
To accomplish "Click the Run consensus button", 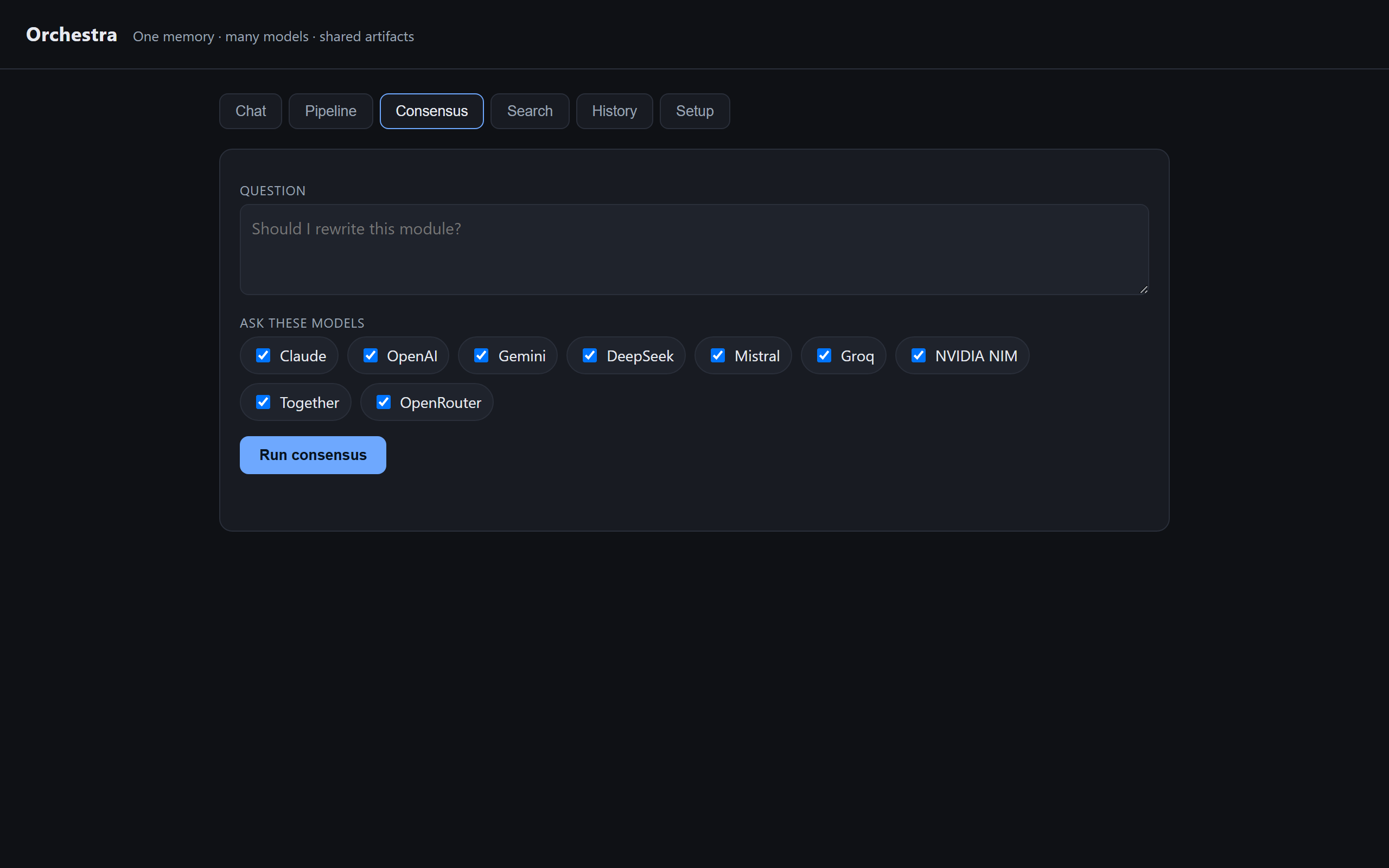I will tap(313, 455).
